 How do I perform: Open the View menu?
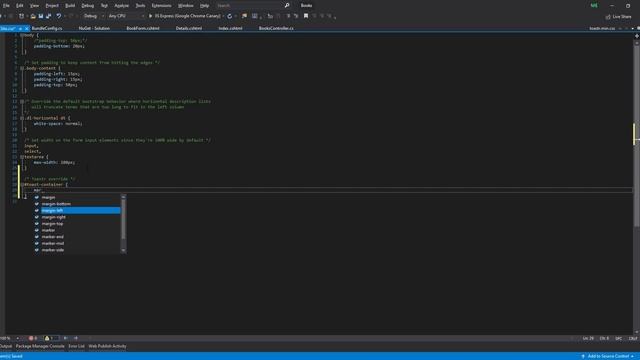click(x=35, y=6)
